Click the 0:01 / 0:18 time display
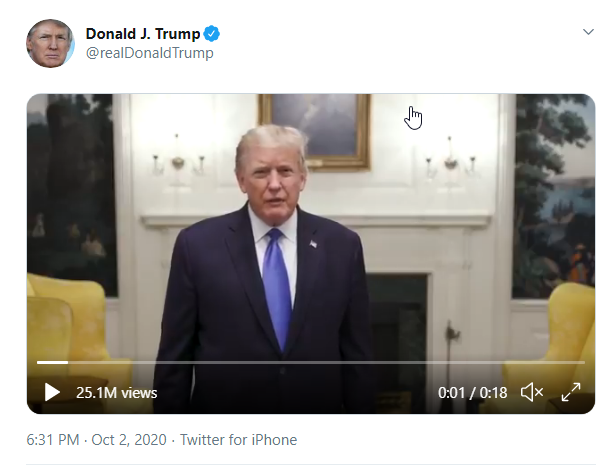609x469 pixels. (472, 393)
